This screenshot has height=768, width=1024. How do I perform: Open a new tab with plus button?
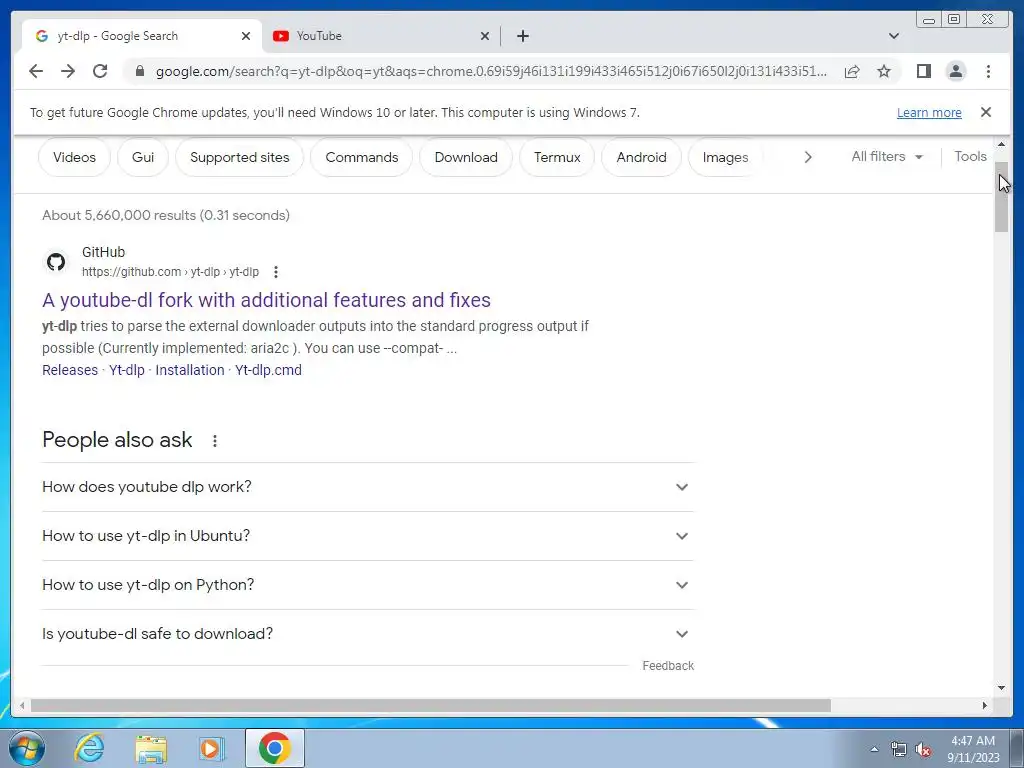point(522,36)
